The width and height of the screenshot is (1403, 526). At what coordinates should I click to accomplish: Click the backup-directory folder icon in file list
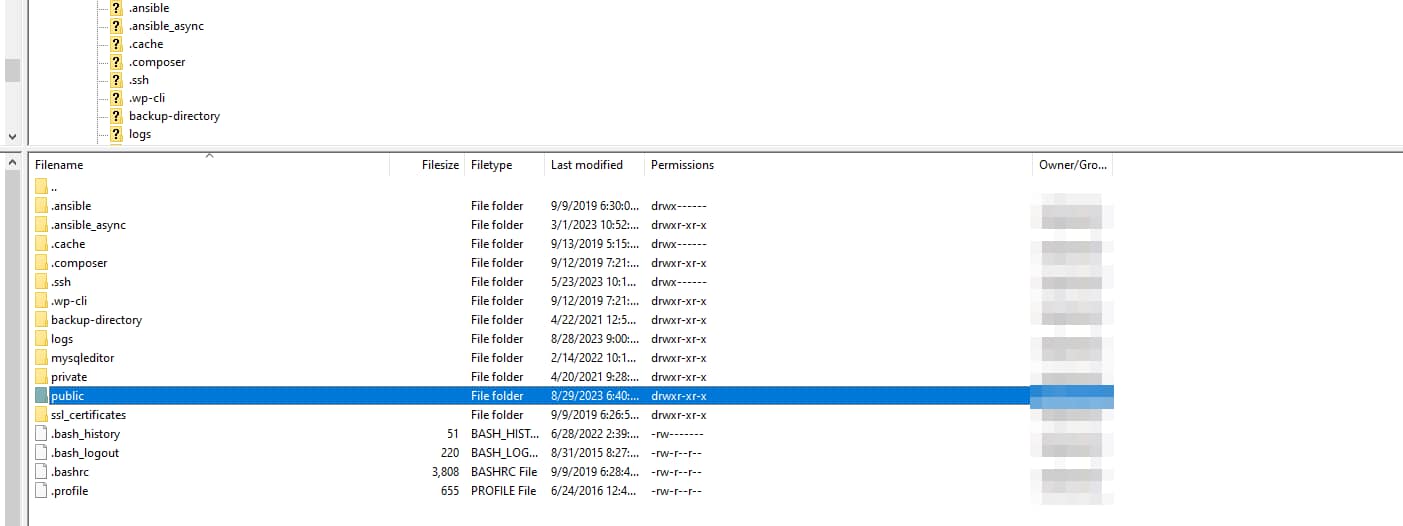(x=41, y=320)
